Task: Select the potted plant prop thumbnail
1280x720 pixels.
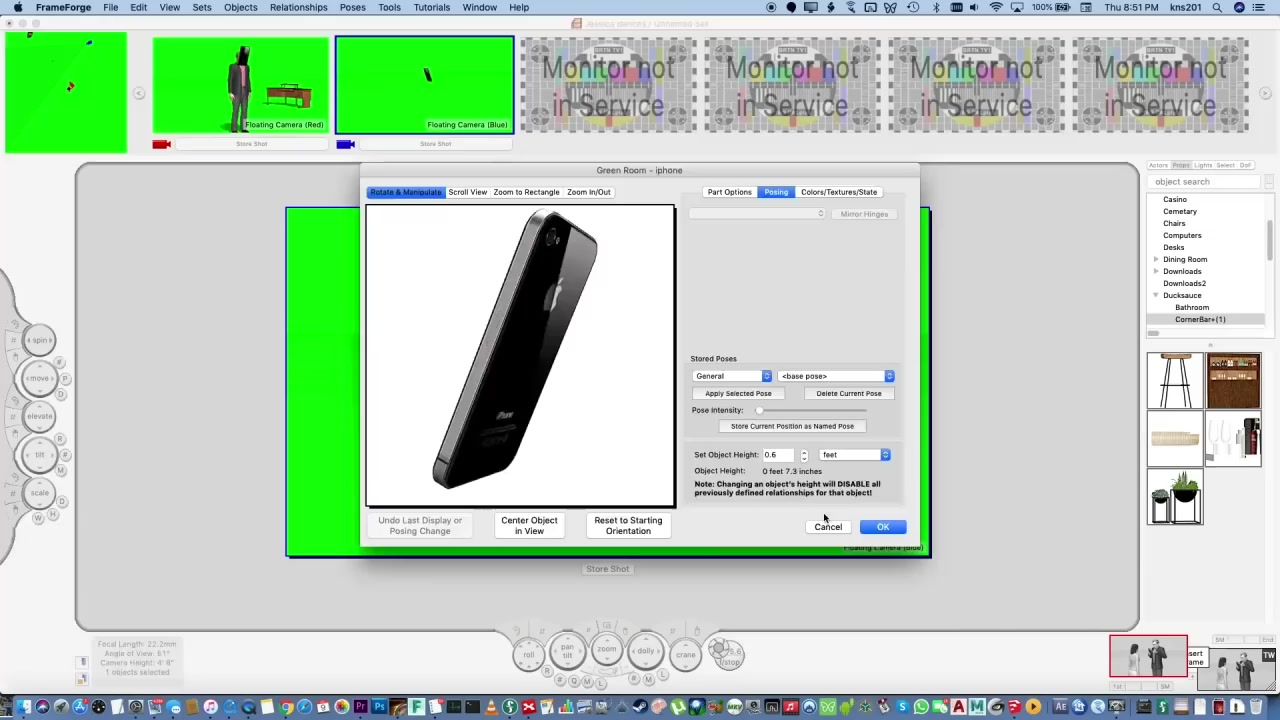Action: pos(1175,497)
